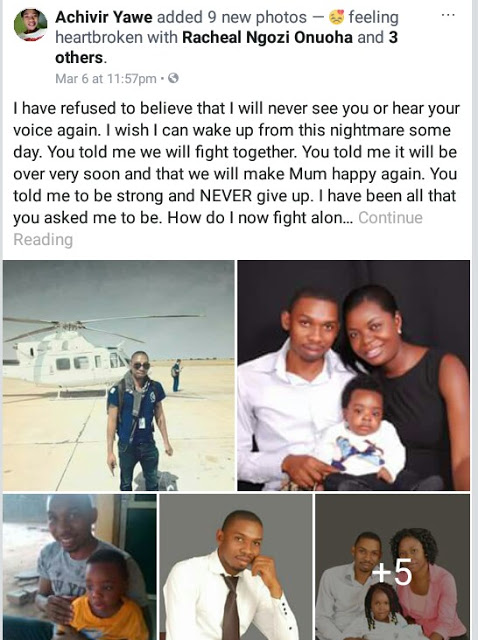478x640 pixels.
Task: Tap the poster's profile picture avatar
Action: point(30,24)
